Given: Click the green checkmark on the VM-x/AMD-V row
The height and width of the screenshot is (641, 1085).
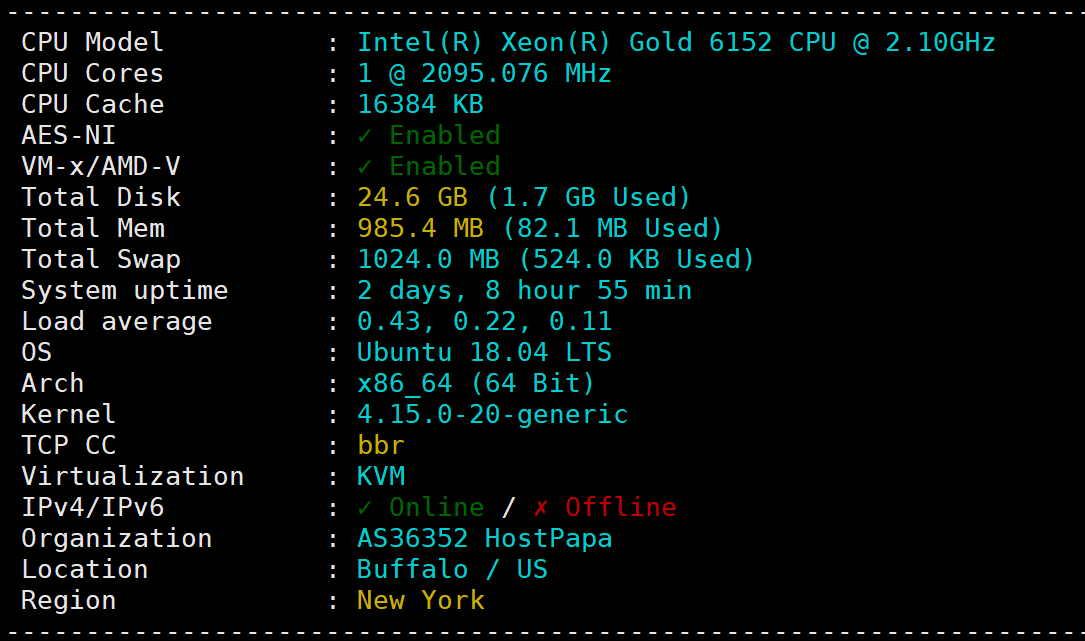Looking at the screenshot, I should tap(365, 166).
